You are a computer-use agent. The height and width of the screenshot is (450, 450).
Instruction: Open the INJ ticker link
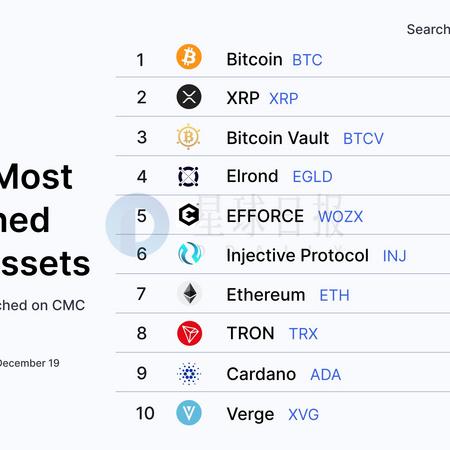pyautogui.click(x=395, y=256)
